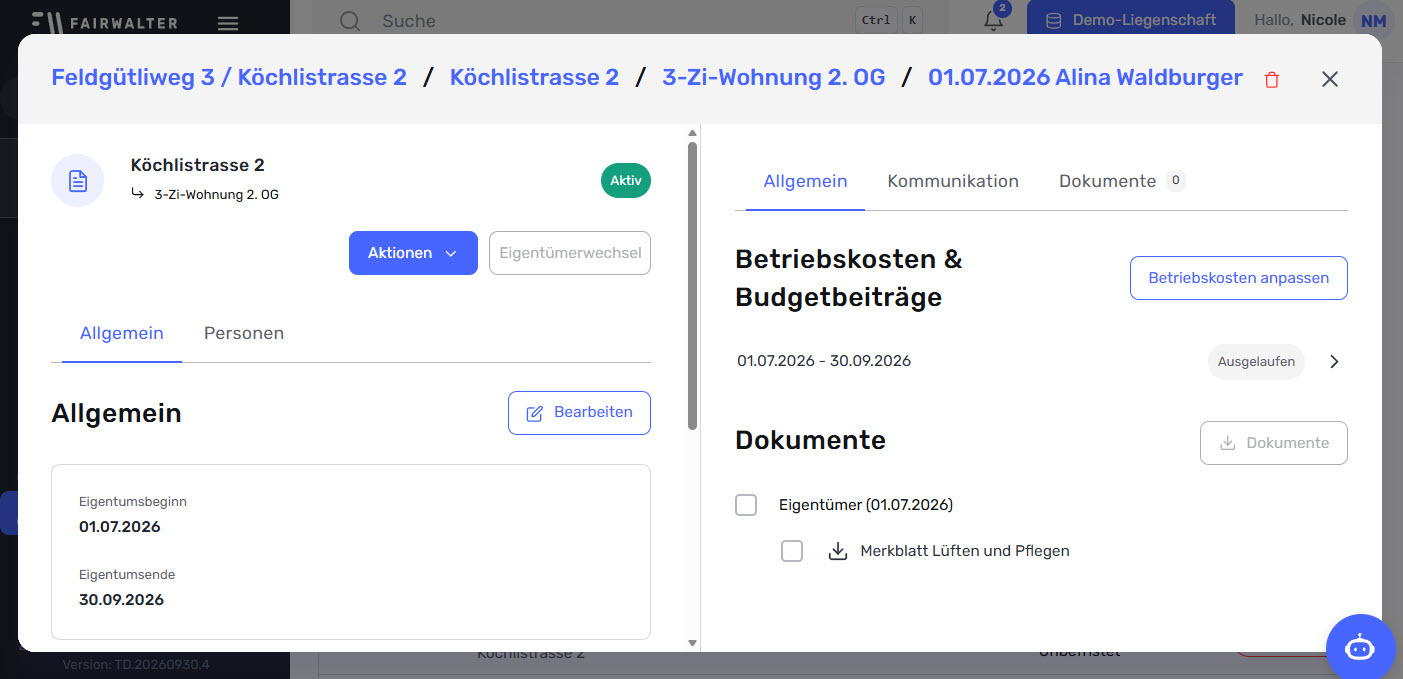1403x679 pixels.
Task: Click the Eigentümerwechsel button
Action: (570, 253)
